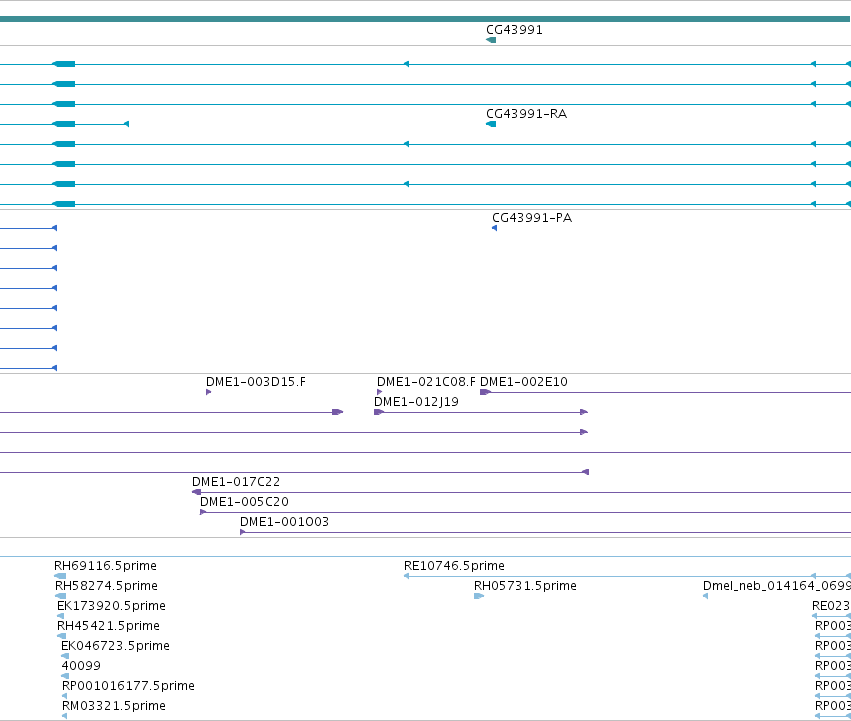Click the EK046723.5prime EST glyph
Viewport: 851px width, 721px height.
(65, 656)
